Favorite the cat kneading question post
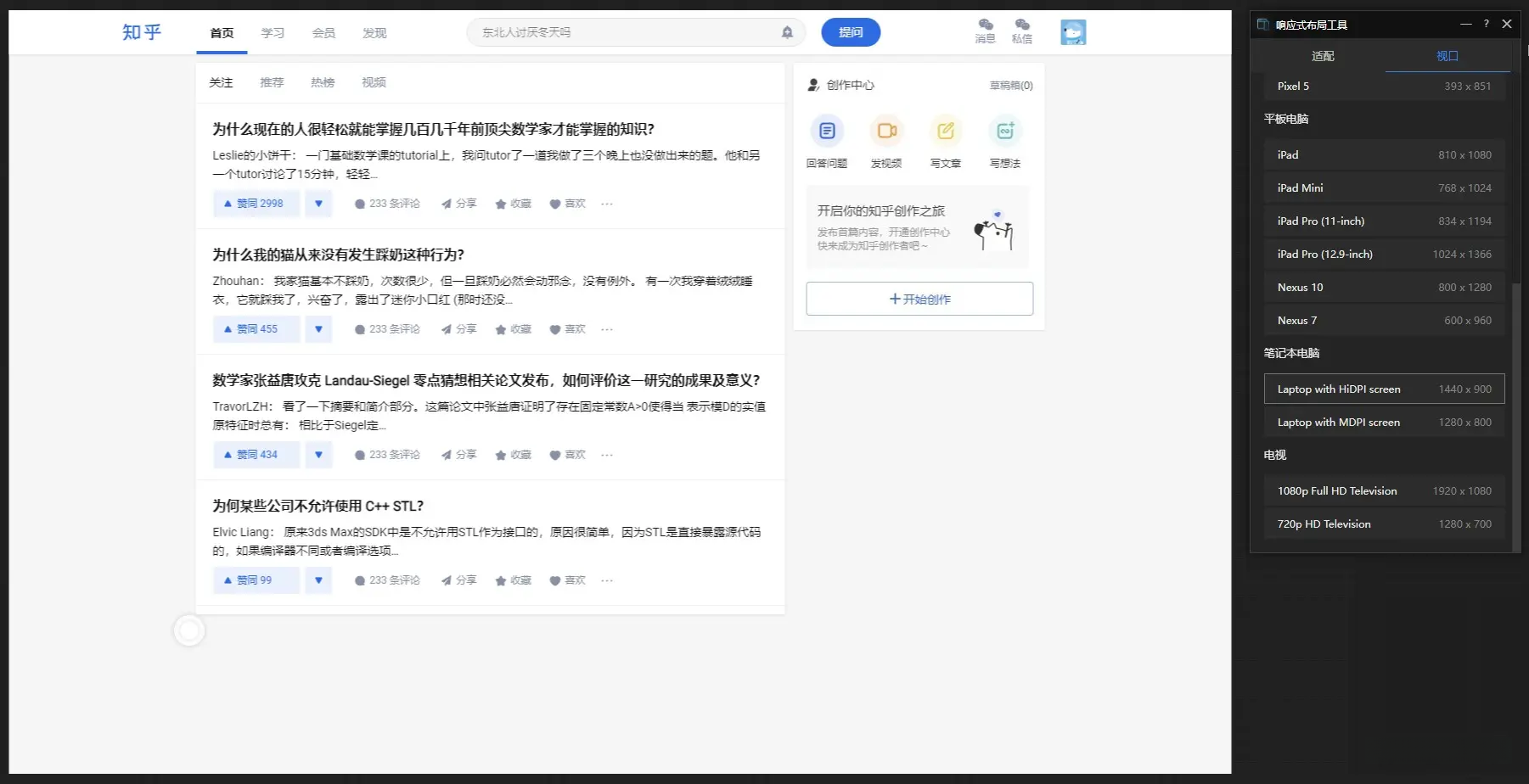Viewport: 1529px width, 784px height. coord(513,329)
